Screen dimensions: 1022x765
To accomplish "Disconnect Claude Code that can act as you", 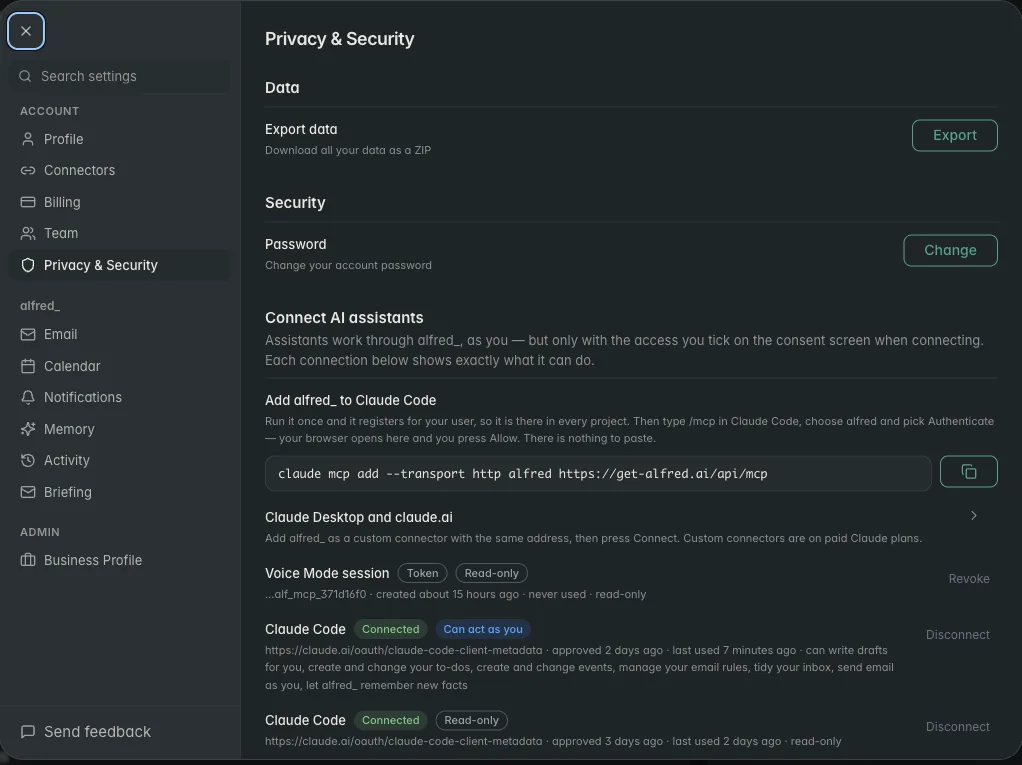I will click(x=957, y=635).
